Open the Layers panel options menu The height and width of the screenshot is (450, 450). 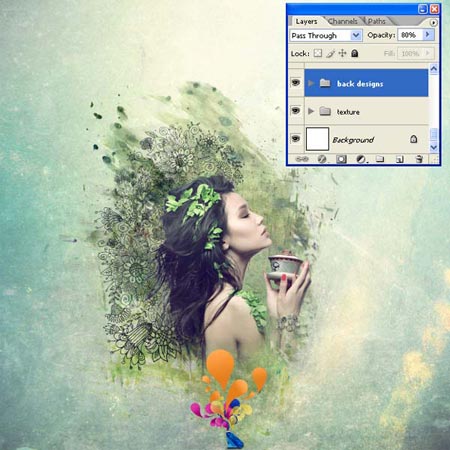click(x=433, y=23)
